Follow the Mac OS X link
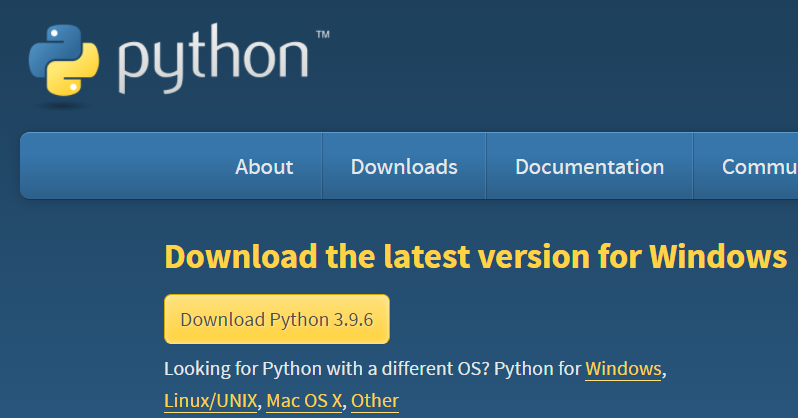 (304, 401)
